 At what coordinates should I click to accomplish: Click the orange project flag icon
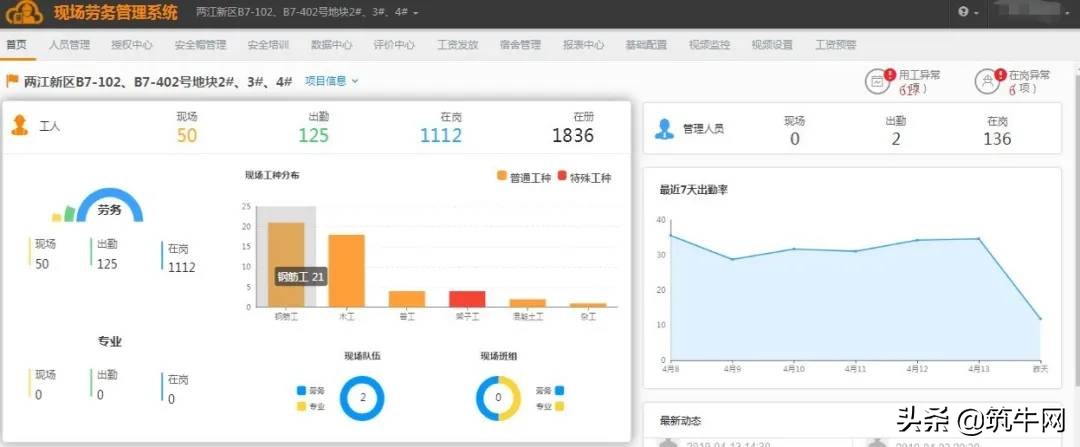tap(12, 81)
